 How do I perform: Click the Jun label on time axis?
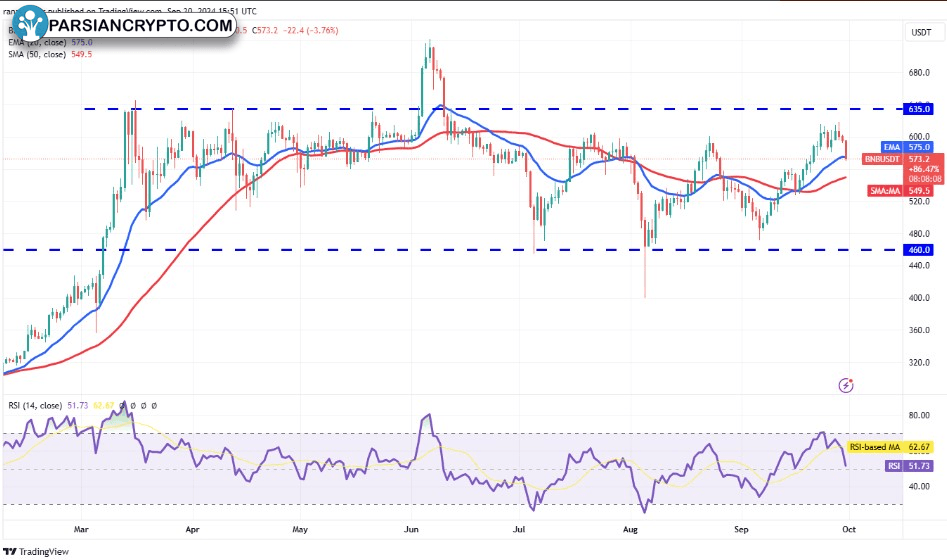pos(410,525)
